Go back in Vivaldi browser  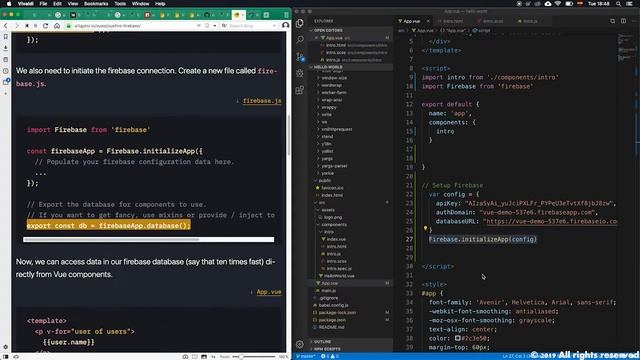[6, 26]
